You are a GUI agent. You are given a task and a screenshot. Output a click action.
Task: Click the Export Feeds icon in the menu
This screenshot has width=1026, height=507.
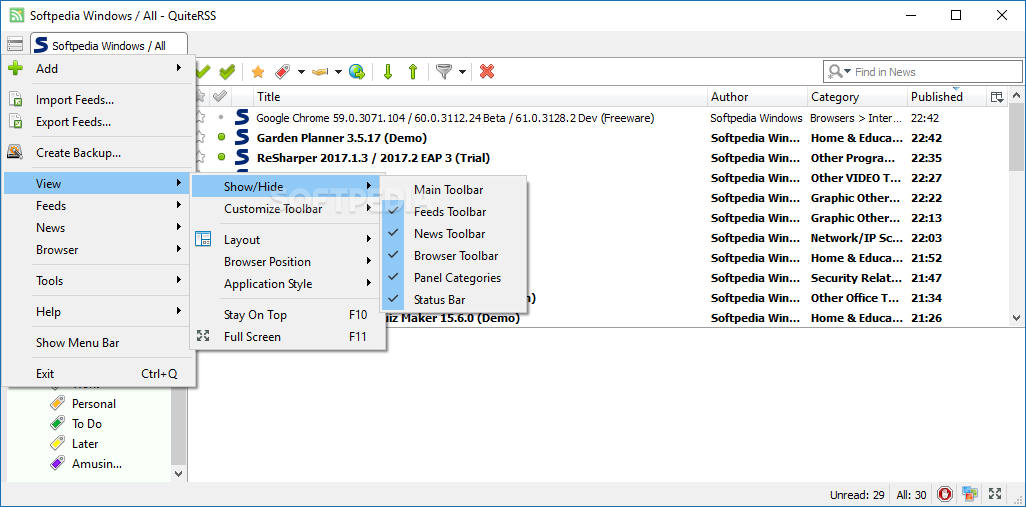point(16,121)
